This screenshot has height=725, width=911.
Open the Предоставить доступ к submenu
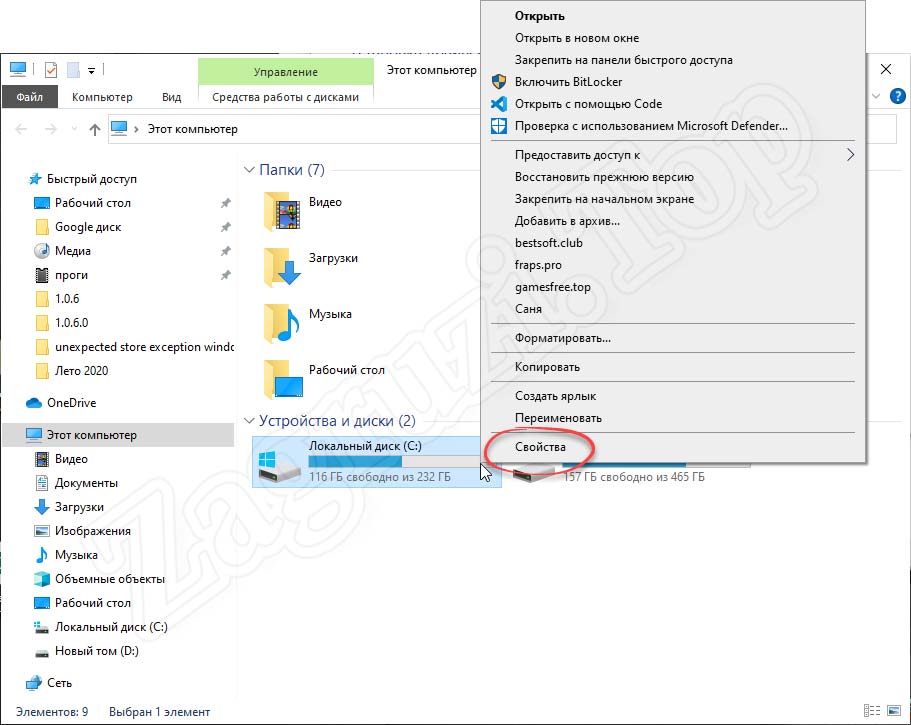click(x=570, y=155)
